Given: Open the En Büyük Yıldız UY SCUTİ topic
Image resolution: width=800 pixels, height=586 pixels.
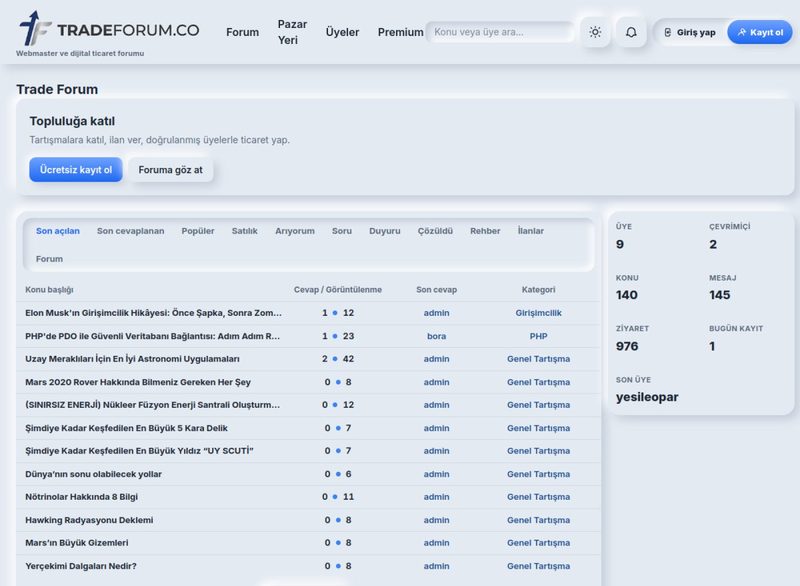Looking at the screenshot, I should click(139, 451).
